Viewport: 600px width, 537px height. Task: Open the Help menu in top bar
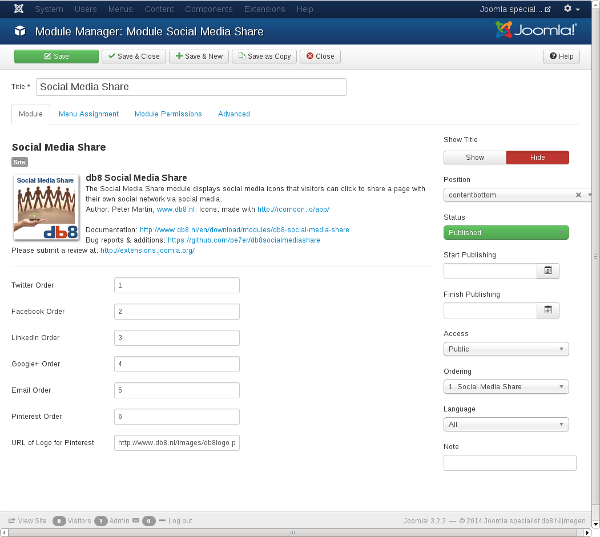point(305,9)
